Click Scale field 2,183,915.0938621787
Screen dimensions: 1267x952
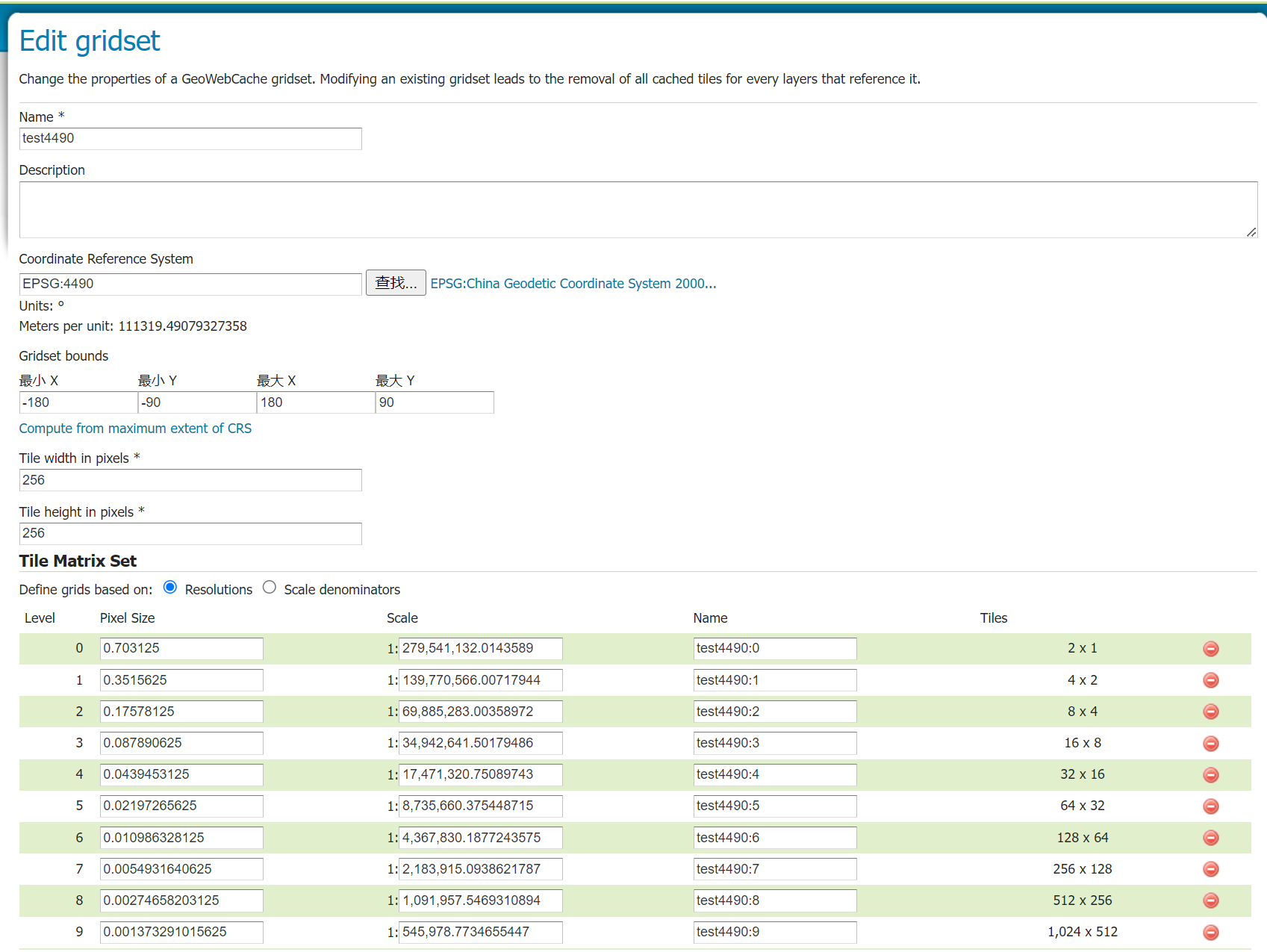click(481, 869)
